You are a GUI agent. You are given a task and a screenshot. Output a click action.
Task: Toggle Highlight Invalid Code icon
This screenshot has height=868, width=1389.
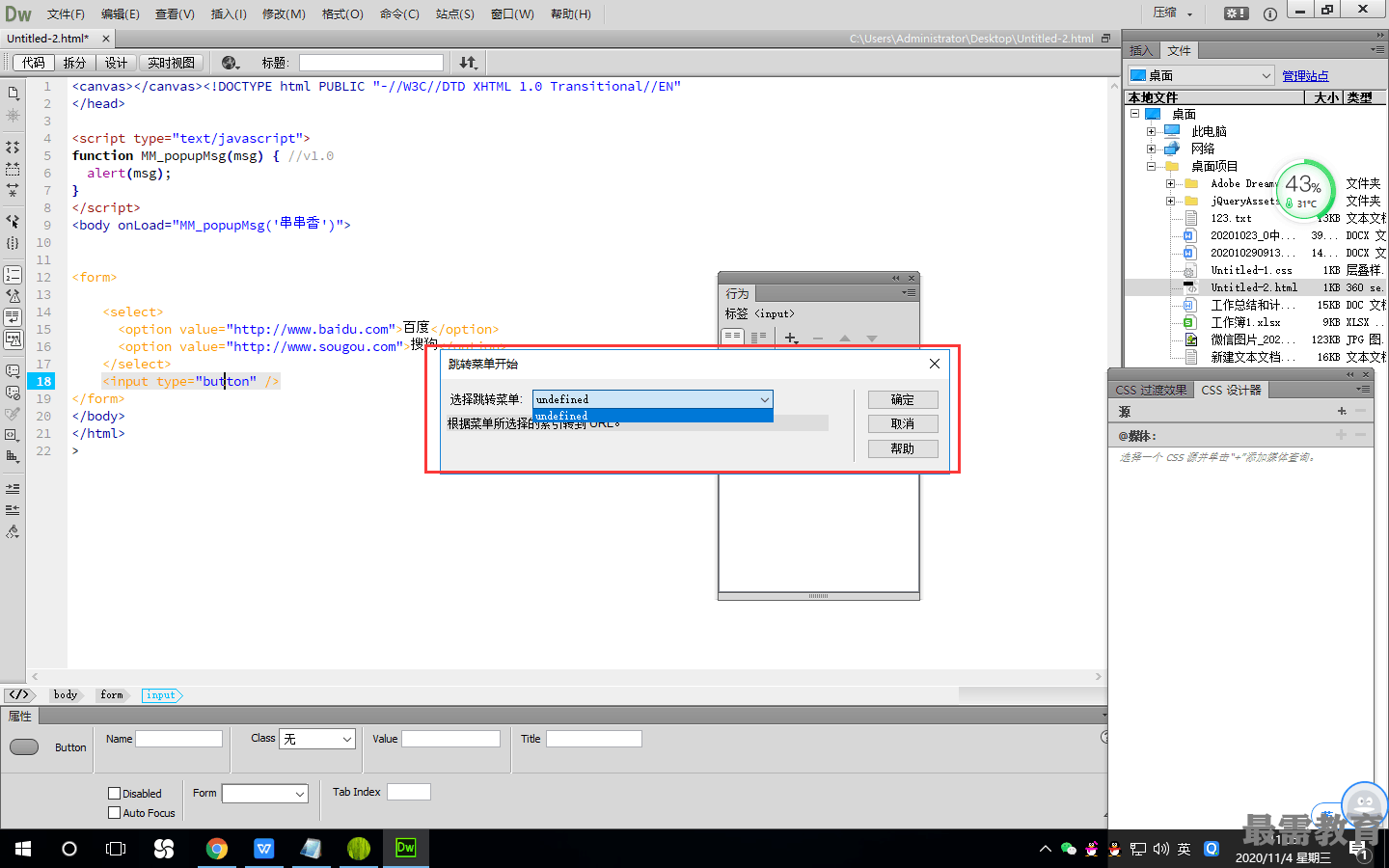click(x=13, y=296)
